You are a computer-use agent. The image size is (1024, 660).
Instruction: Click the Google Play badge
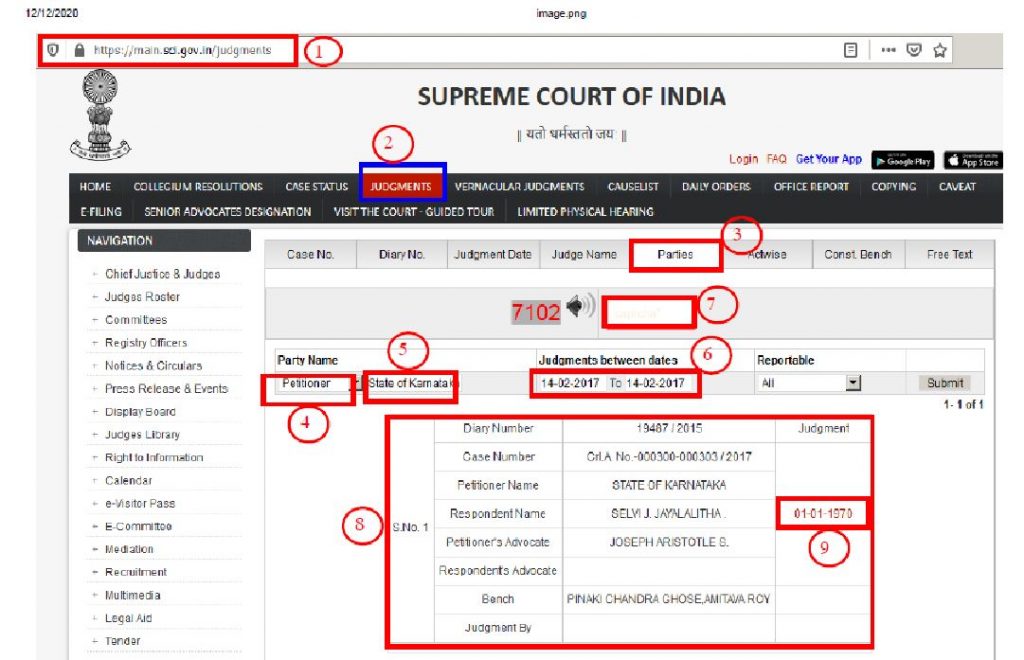pos(903,161)
